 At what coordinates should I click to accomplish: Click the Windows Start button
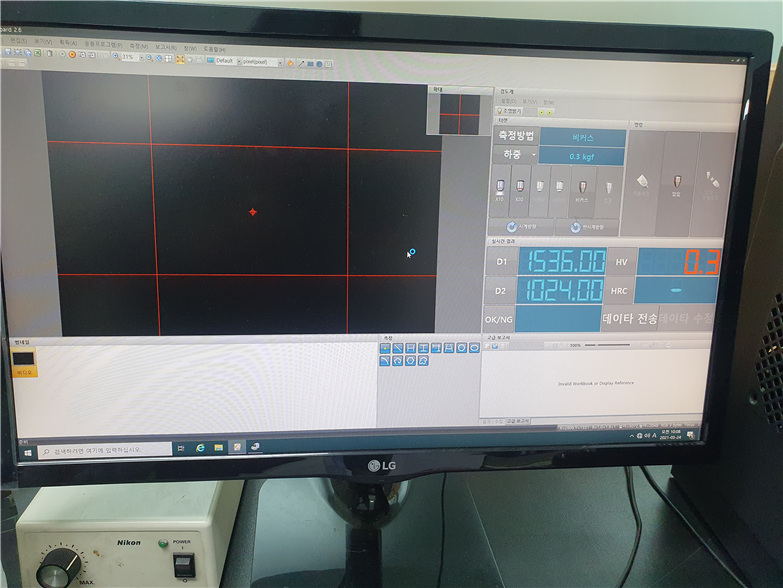point(27,452)
